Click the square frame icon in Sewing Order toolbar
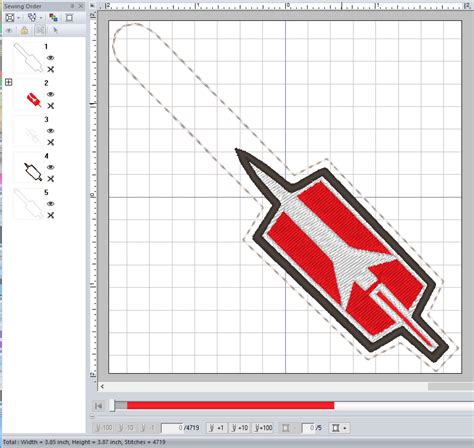 pyautogui.click(x=69, y=18)
